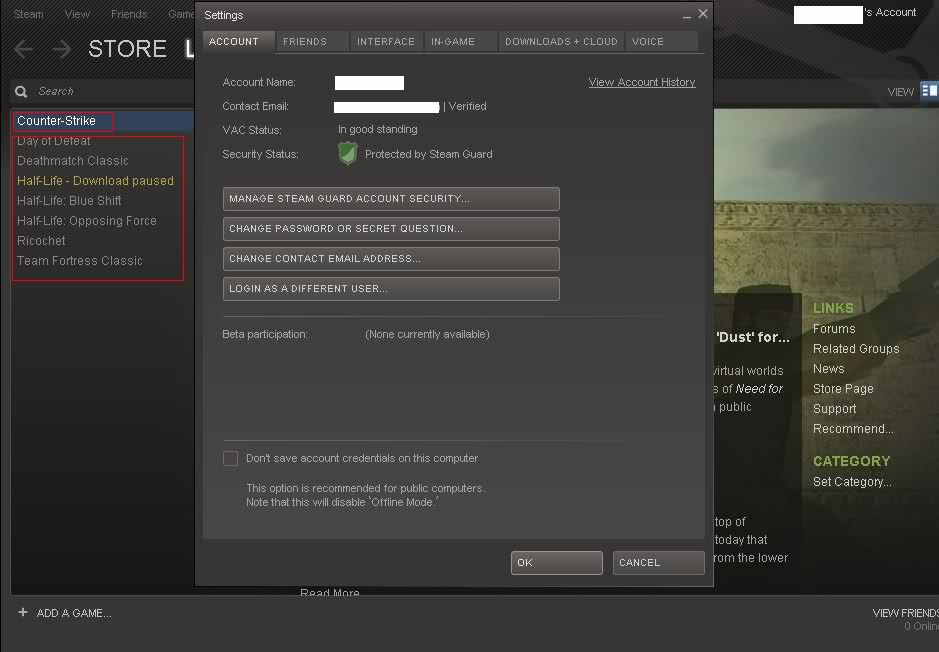The width and height of the screenshot is (939, 652).
Task: Open the Downloads + Cloud tab
Action: point(561,41)
